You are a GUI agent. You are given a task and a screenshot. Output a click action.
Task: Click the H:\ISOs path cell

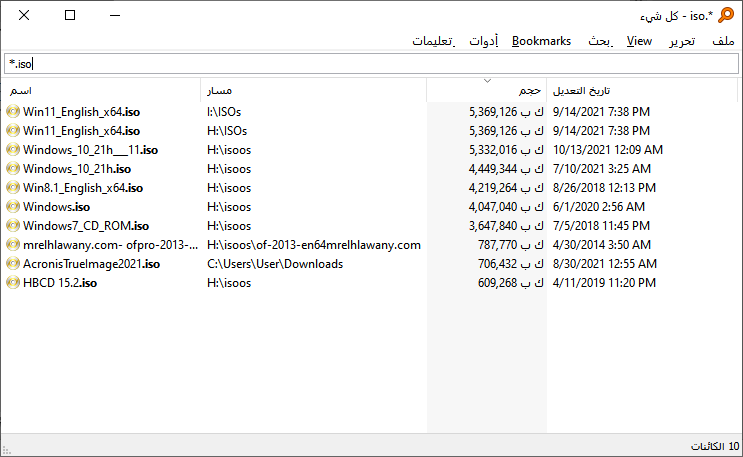click(227, 131)
